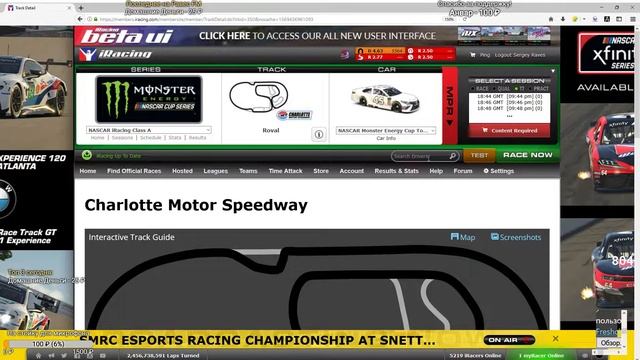Click the iRacing logo in header
Viewport: 640px width, 360px height.
pyautogui.click(x=115, y=54)
